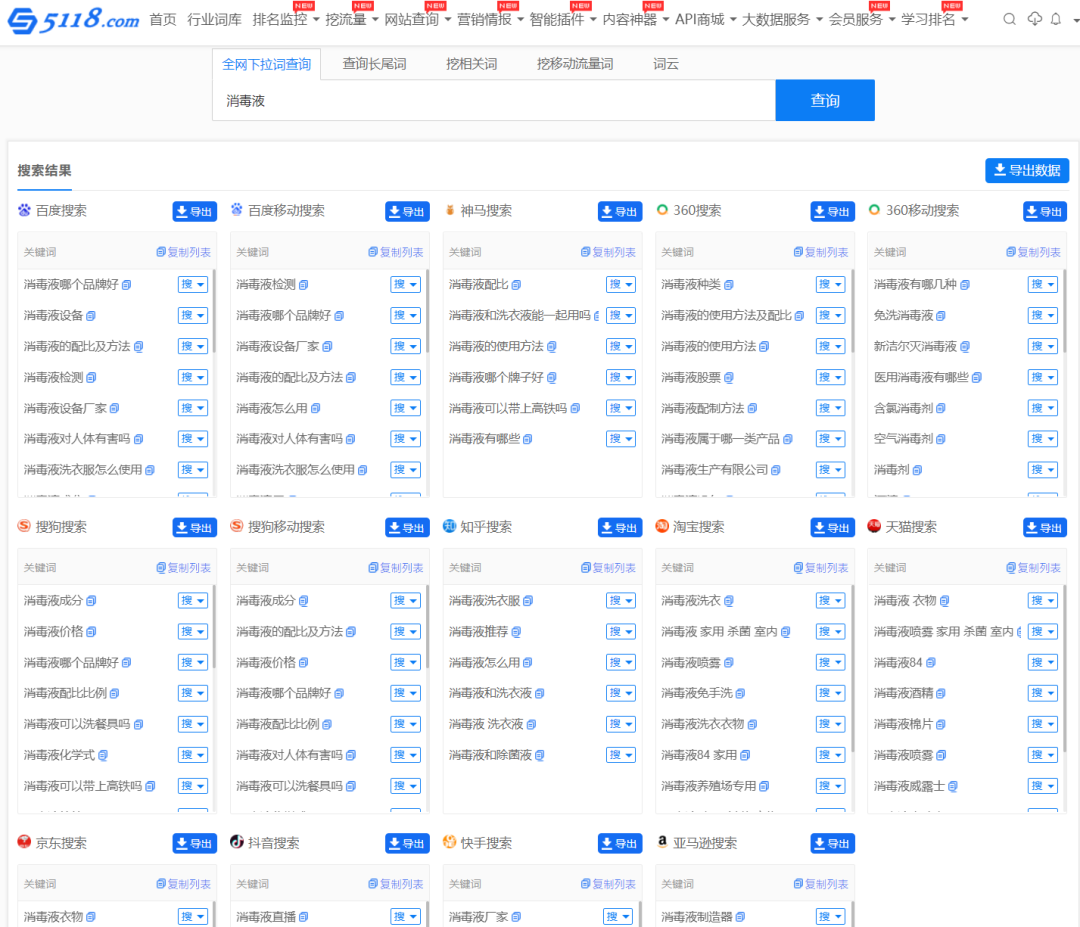Viewport: 1080px width, 927px height.
Task: Export the 淘宝搜索 results
Action: [832, 527]
